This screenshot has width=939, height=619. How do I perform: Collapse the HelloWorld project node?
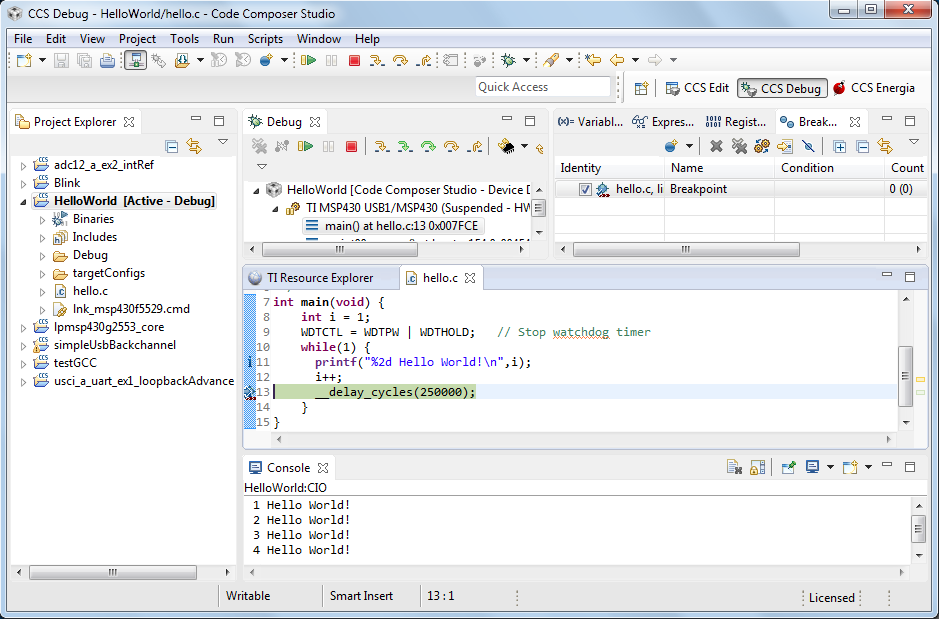[x=24, y=201]
